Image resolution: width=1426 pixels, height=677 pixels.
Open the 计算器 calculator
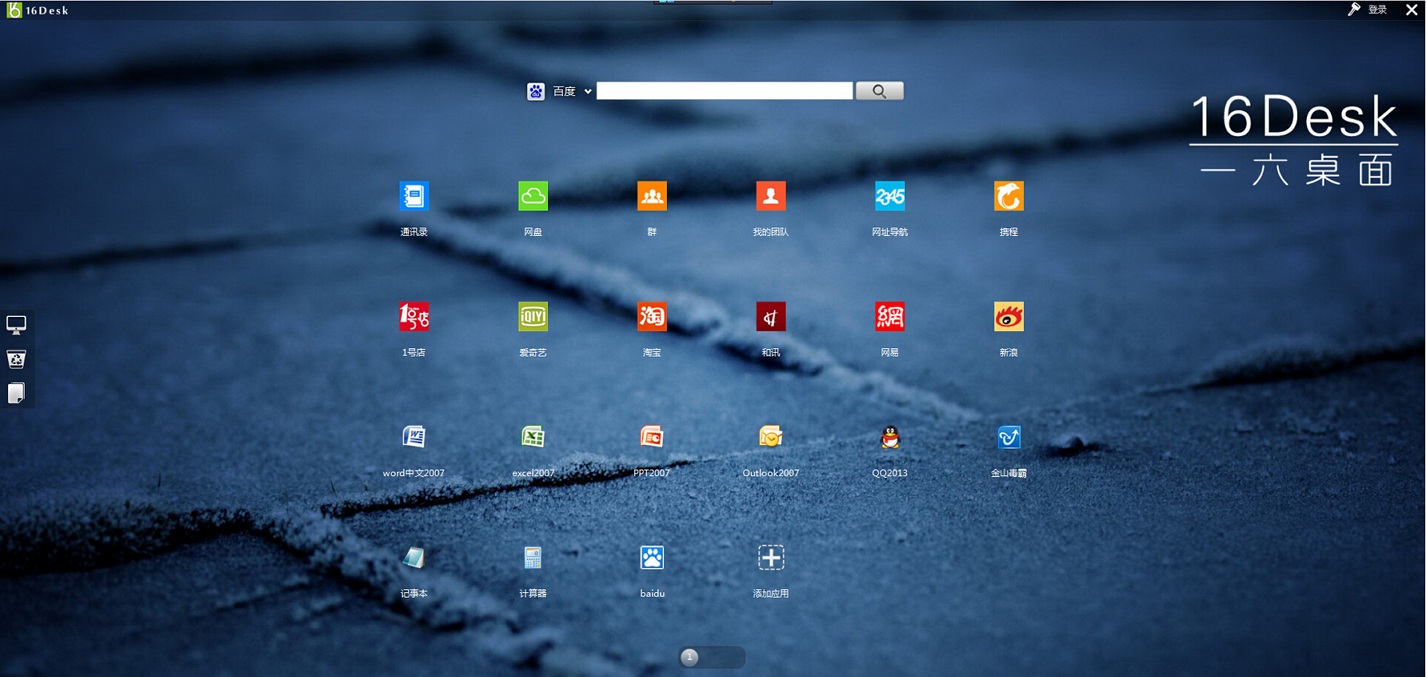532,557
